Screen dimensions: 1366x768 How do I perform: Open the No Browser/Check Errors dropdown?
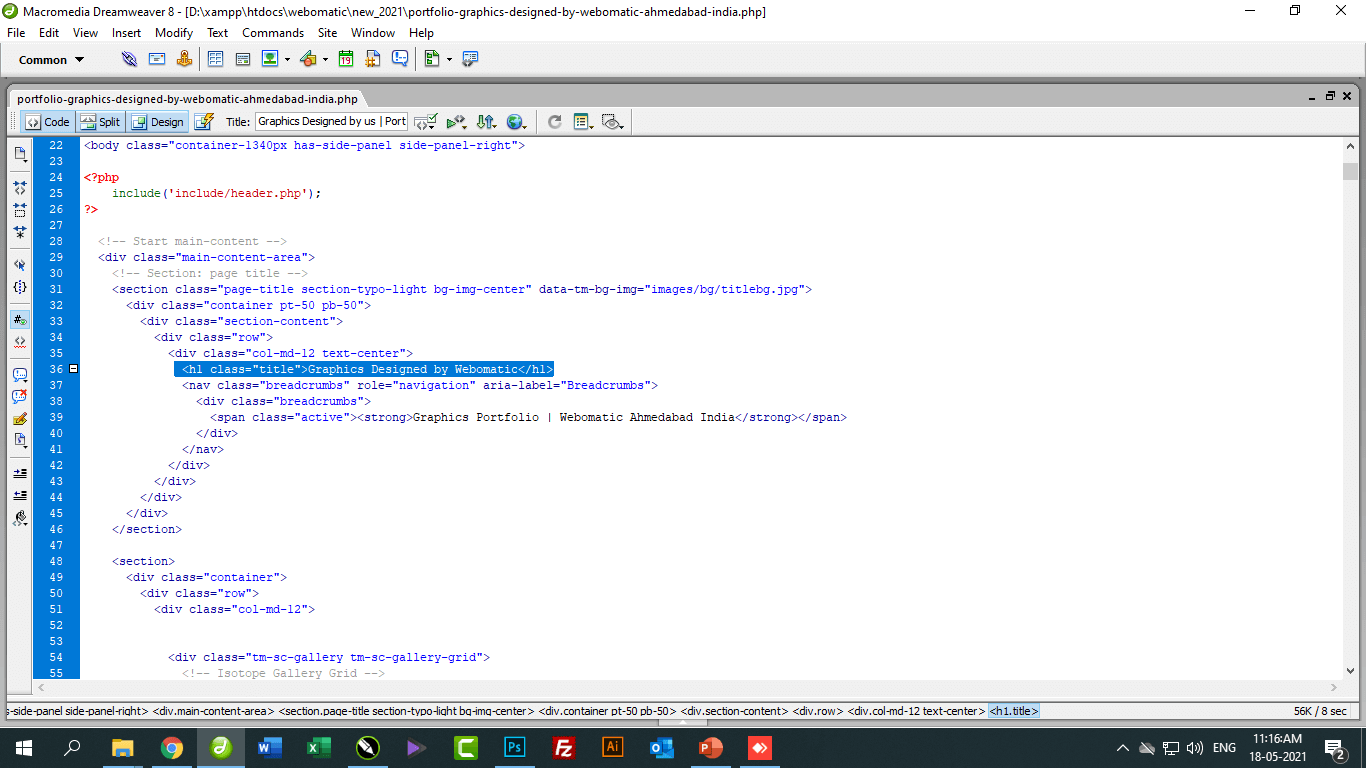click(426, 122)
